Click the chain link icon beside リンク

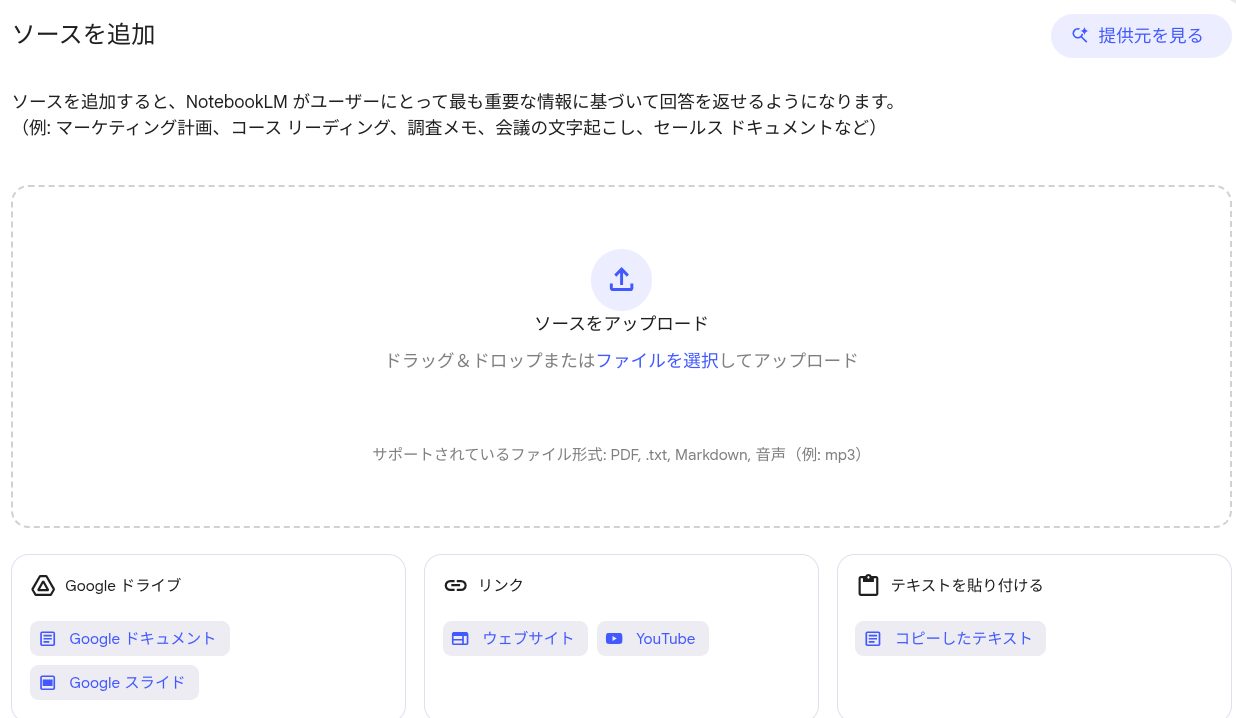tap(456, 585)
